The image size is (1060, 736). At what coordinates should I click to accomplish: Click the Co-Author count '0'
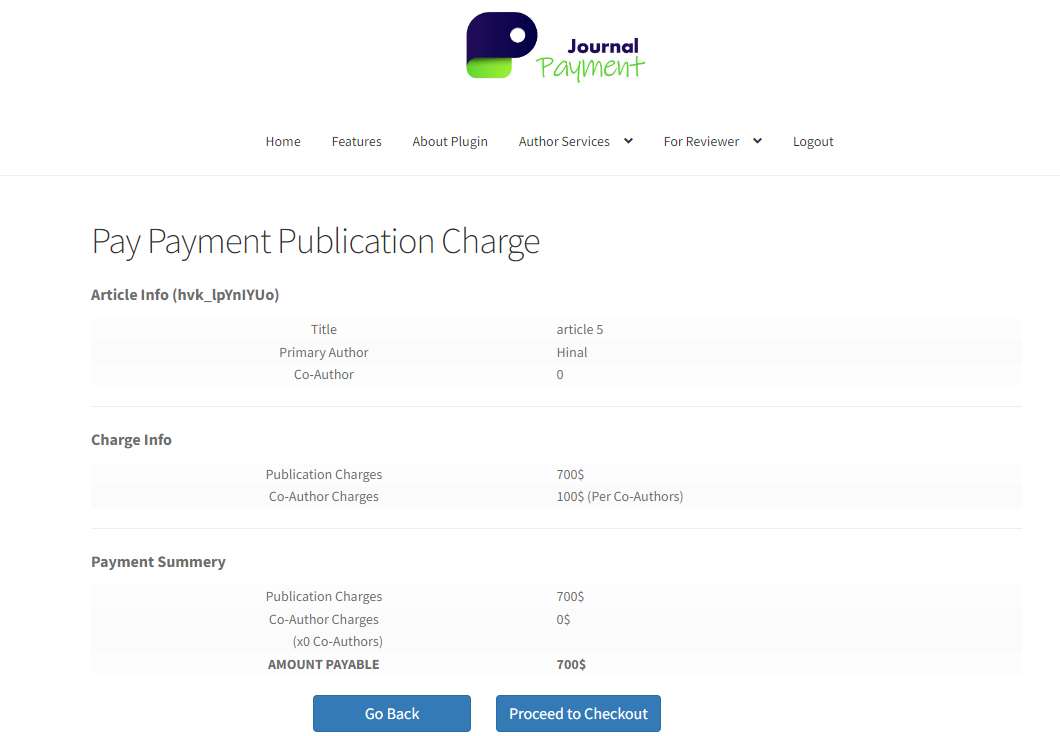[560, 374]
